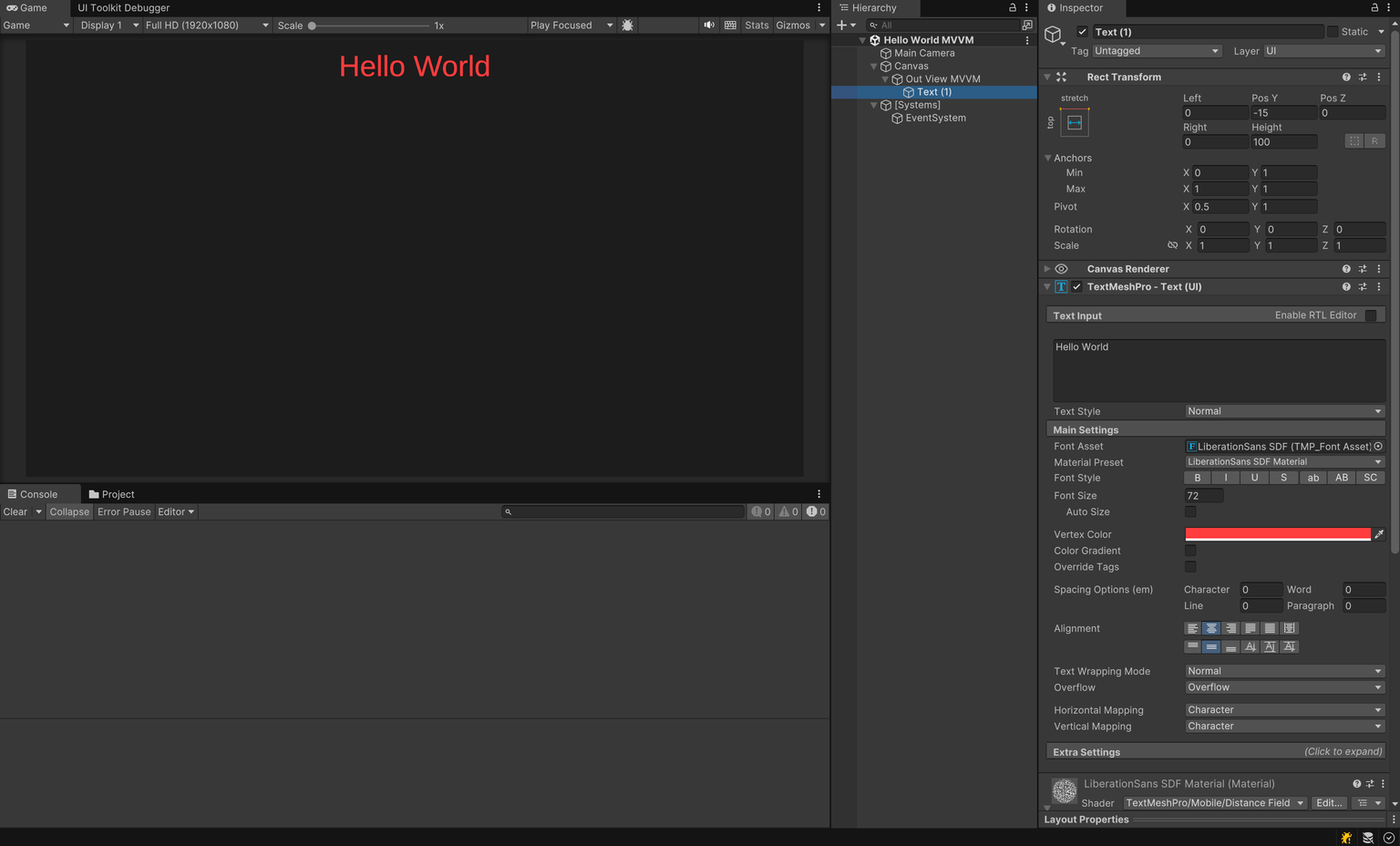Set vertical alignment to bottom
1400x846 pixels.
pos(1230,646)
